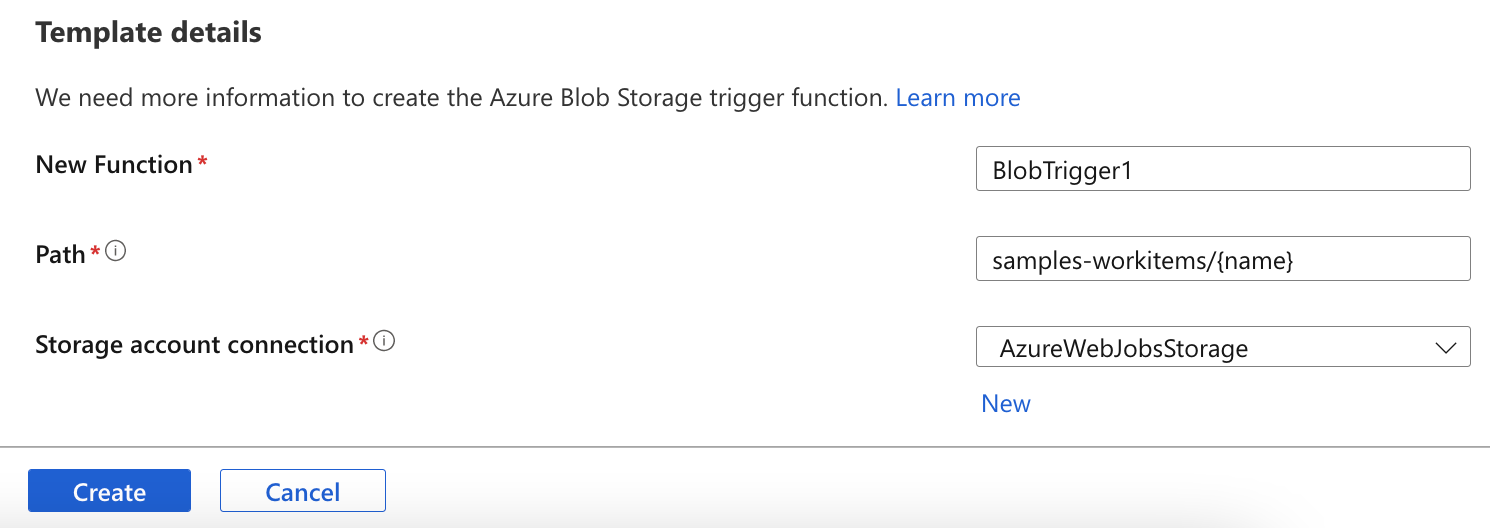Click the Storage account connection info icon
This screenshot has width=1490, height=528.
385,342
